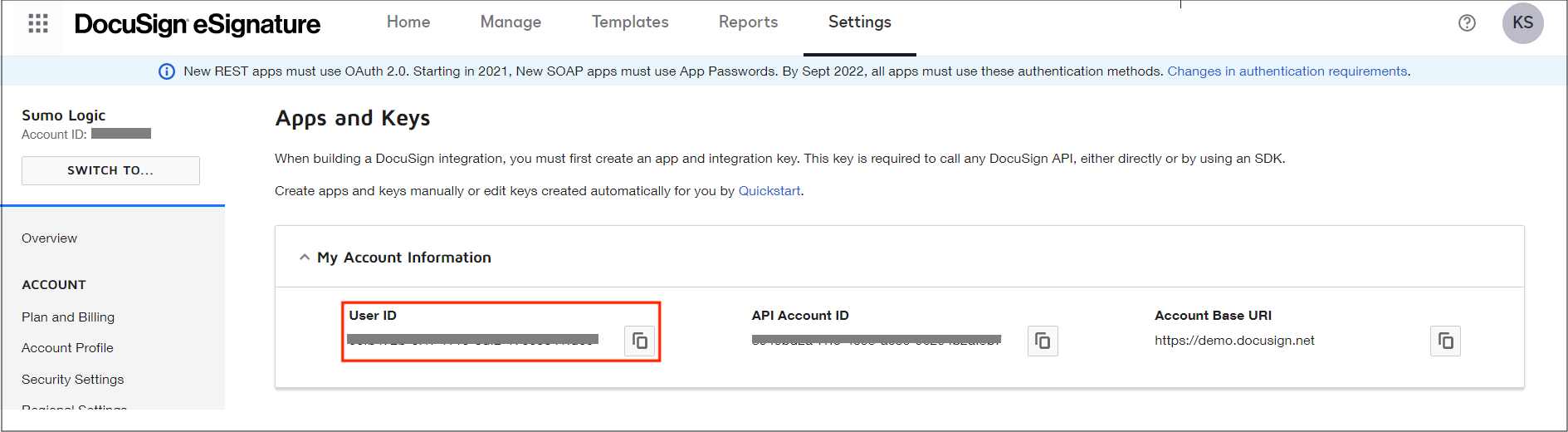Click the DocuSign eSignature logo
This screenshot has width=1568, height=432.
pyautogui.click(x=198, y=24)
